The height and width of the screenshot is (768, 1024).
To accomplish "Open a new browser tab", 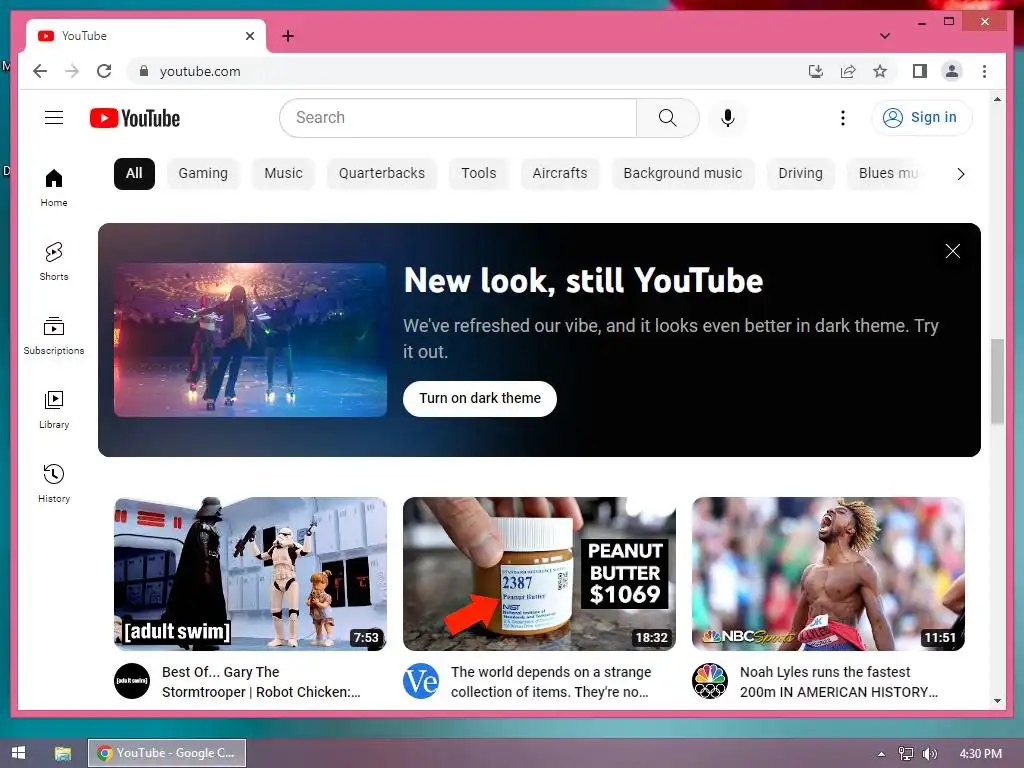I will pyautogui.click(x=287, y=36).
